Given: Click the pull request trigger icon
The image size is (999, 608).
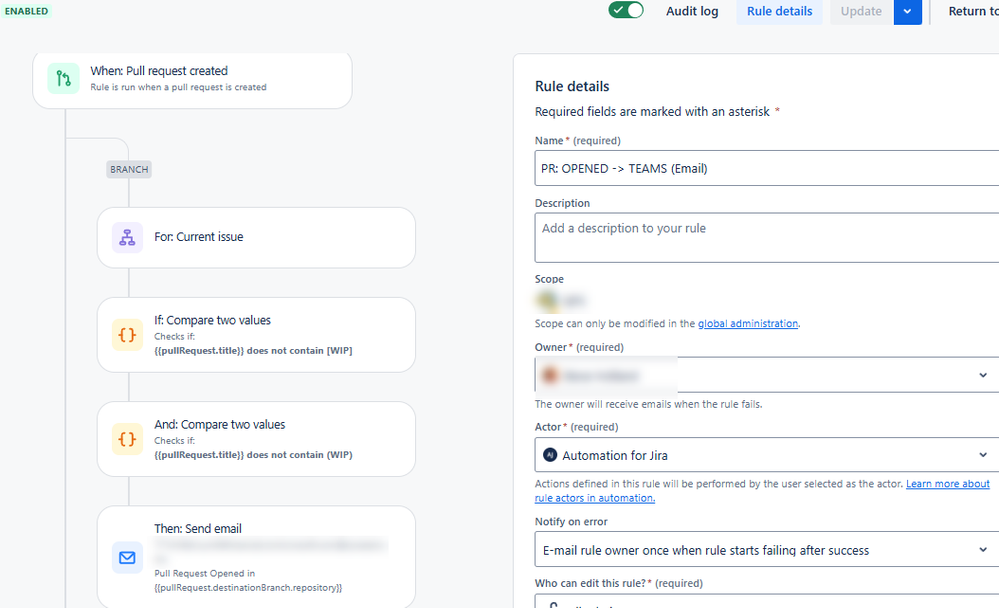Looking at the screenshot, I should (63, 78).
